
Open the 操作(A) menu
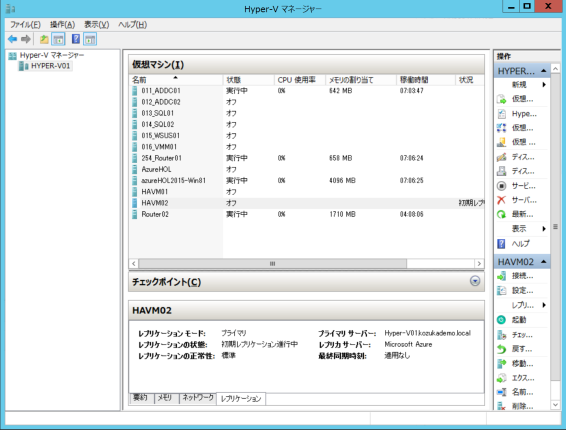[x=62, y=25]
